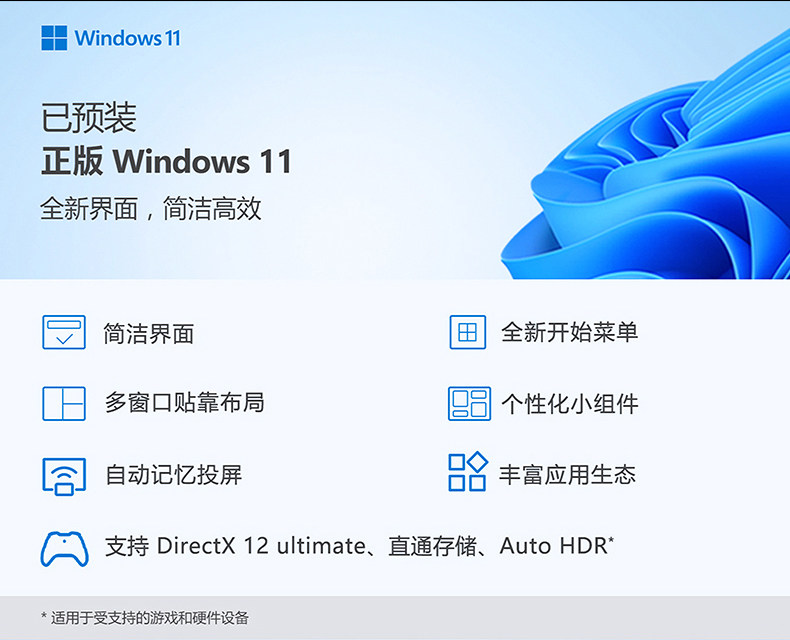Click the DirectX 12 ultimate text
Screen dimensions: 790x640
(261, 546)
